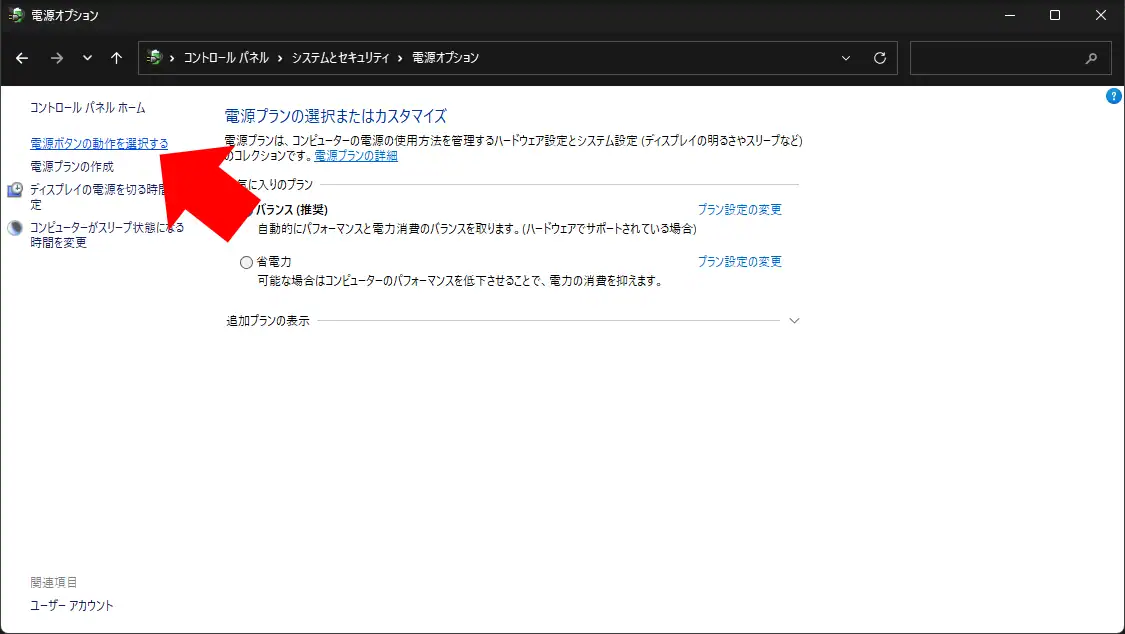Open 電源プランの作成 in sidebar
This screenshot has width=1125, height=634.
point(72,167)
